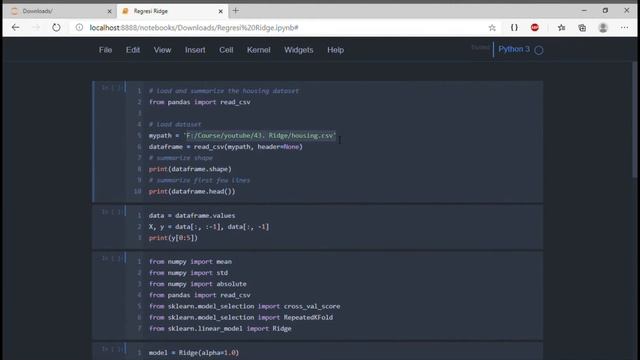Show site information icon in address bar

click(x=80, y=27)
